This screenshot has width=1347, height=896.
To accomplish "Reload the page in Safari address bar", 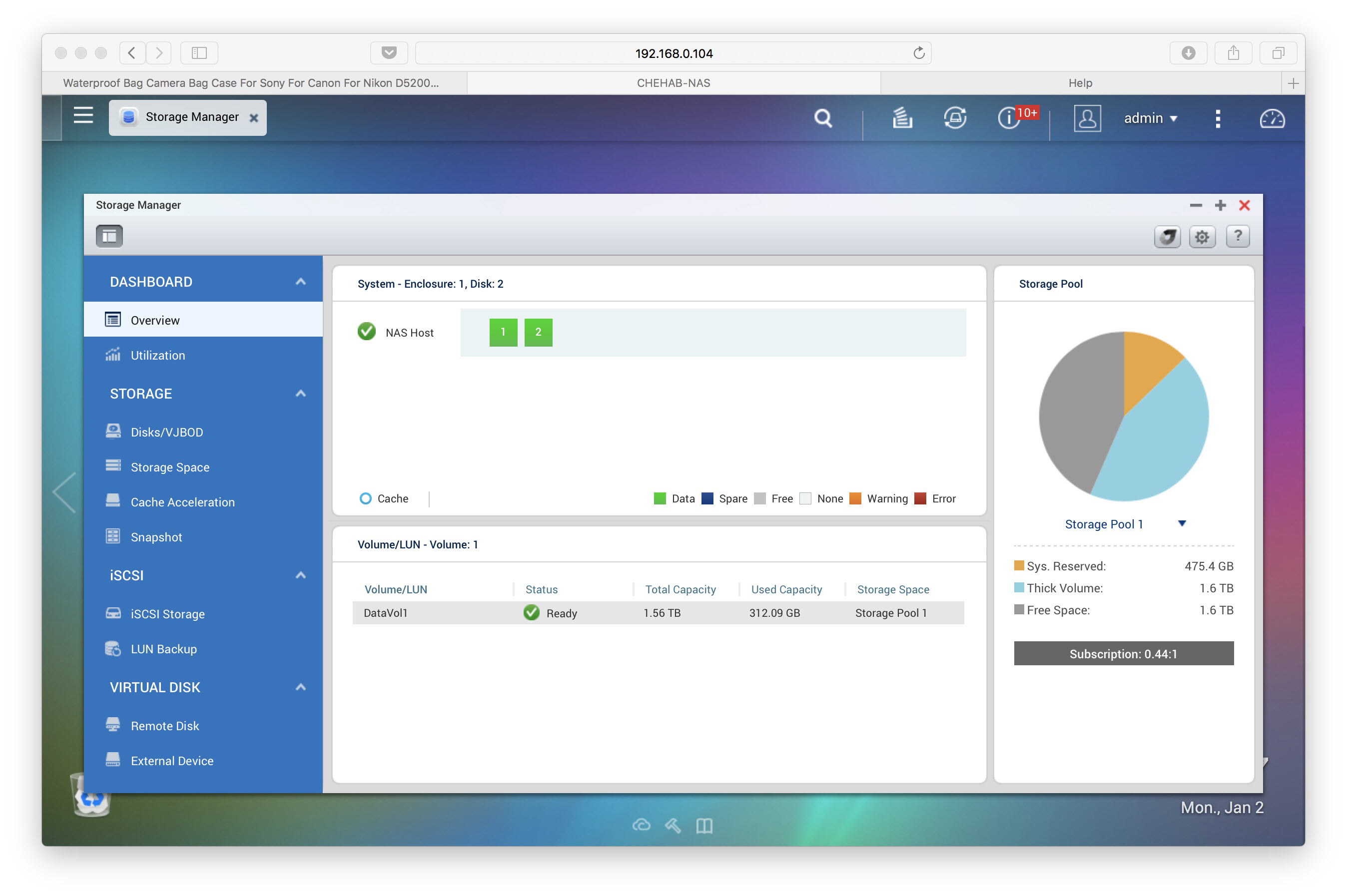I will [x=918, y=53].
